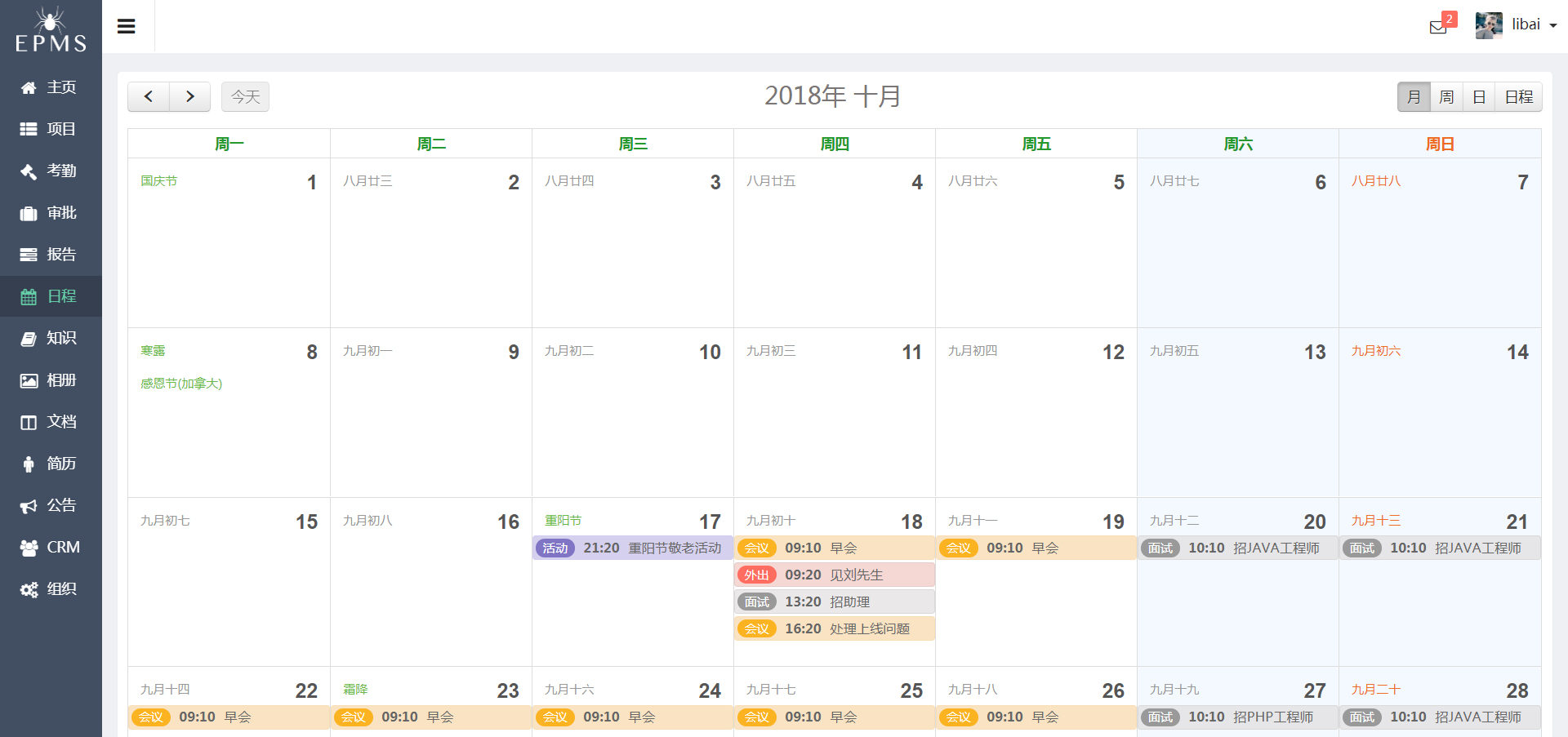The image size is (1568, 737).
Task: Open the 招JAVA工程师 interview on the 21st
Action: [x=1440, y=548]
